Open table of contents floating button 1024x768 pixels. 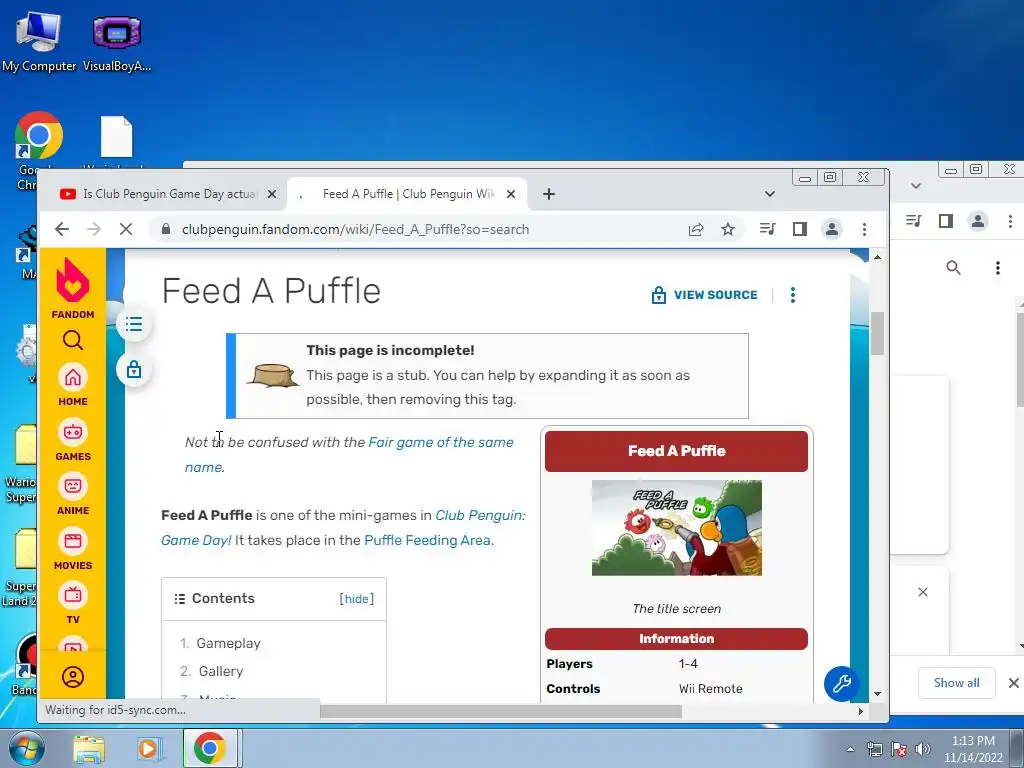pos(134,325)
